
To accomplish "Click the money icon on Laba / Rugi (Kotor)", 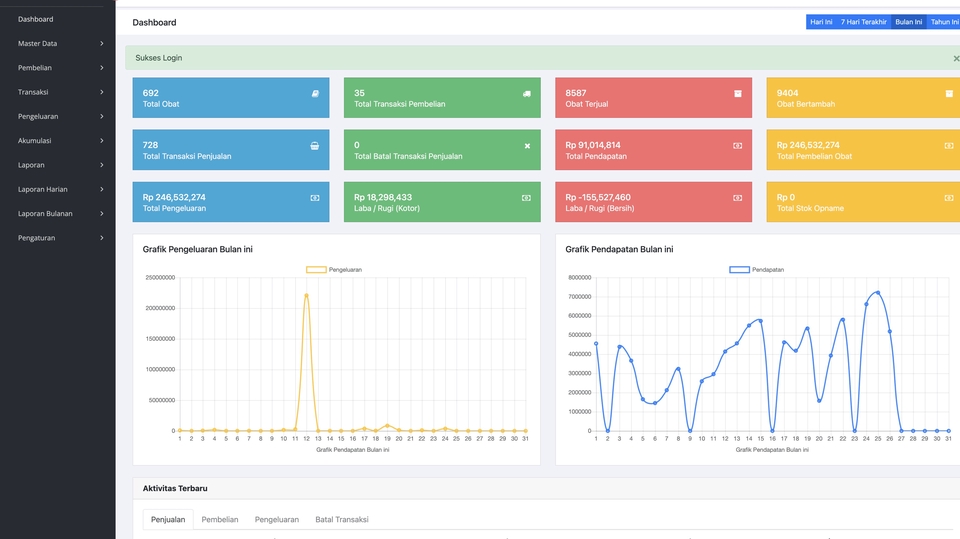I will (526, 198).
